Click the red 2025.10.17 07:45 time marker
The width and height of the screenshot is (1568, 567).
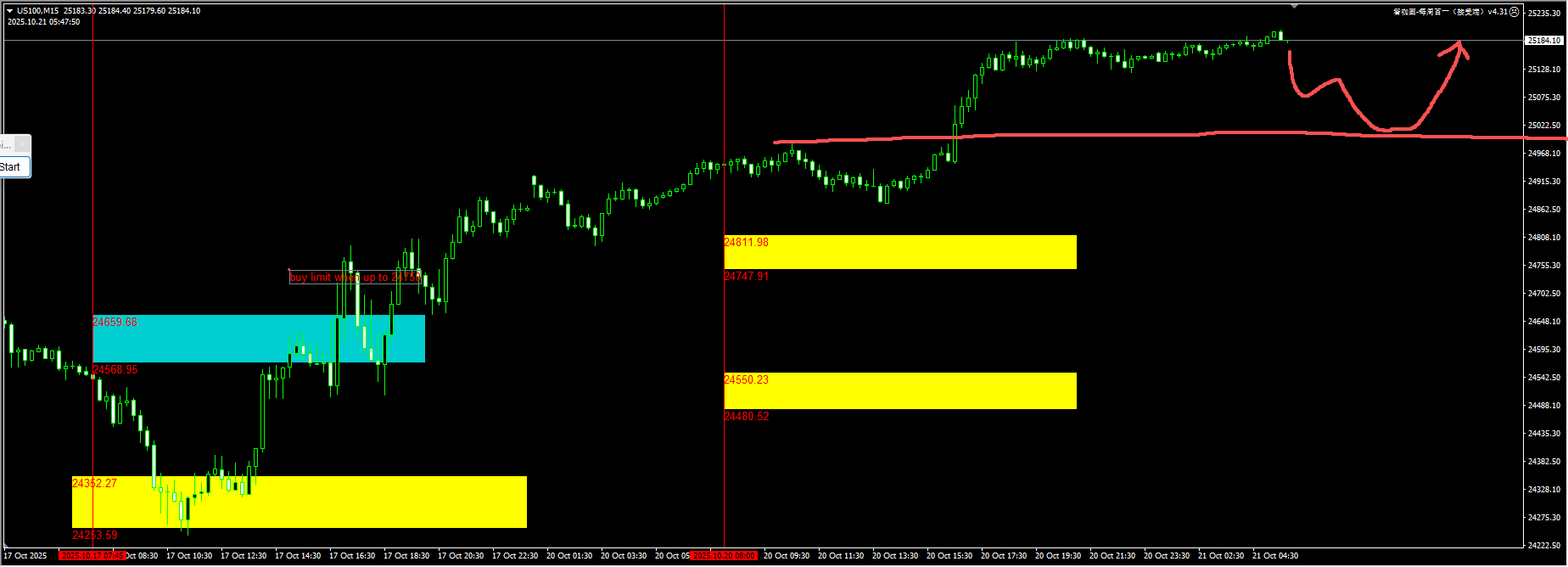[92, 556]
